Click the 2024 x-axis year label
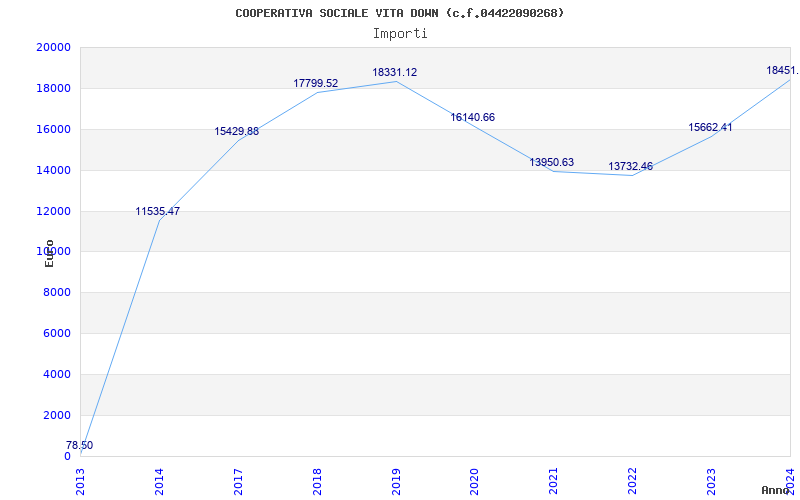This screenshot has width=800, height=500. (x=790, y=481)
